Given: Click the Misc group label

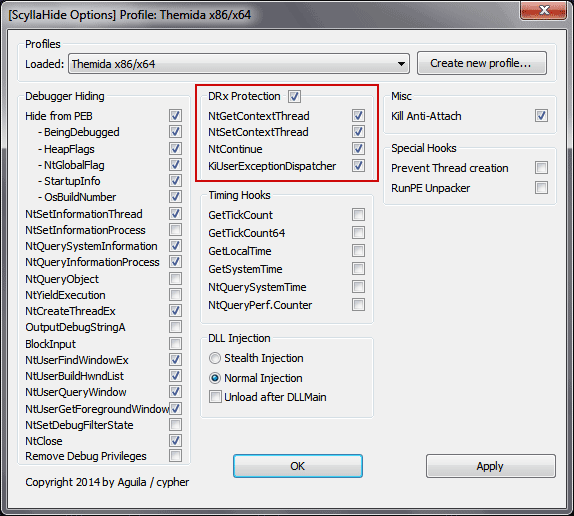Looking at the screenshot, I should tap(402, 96).
